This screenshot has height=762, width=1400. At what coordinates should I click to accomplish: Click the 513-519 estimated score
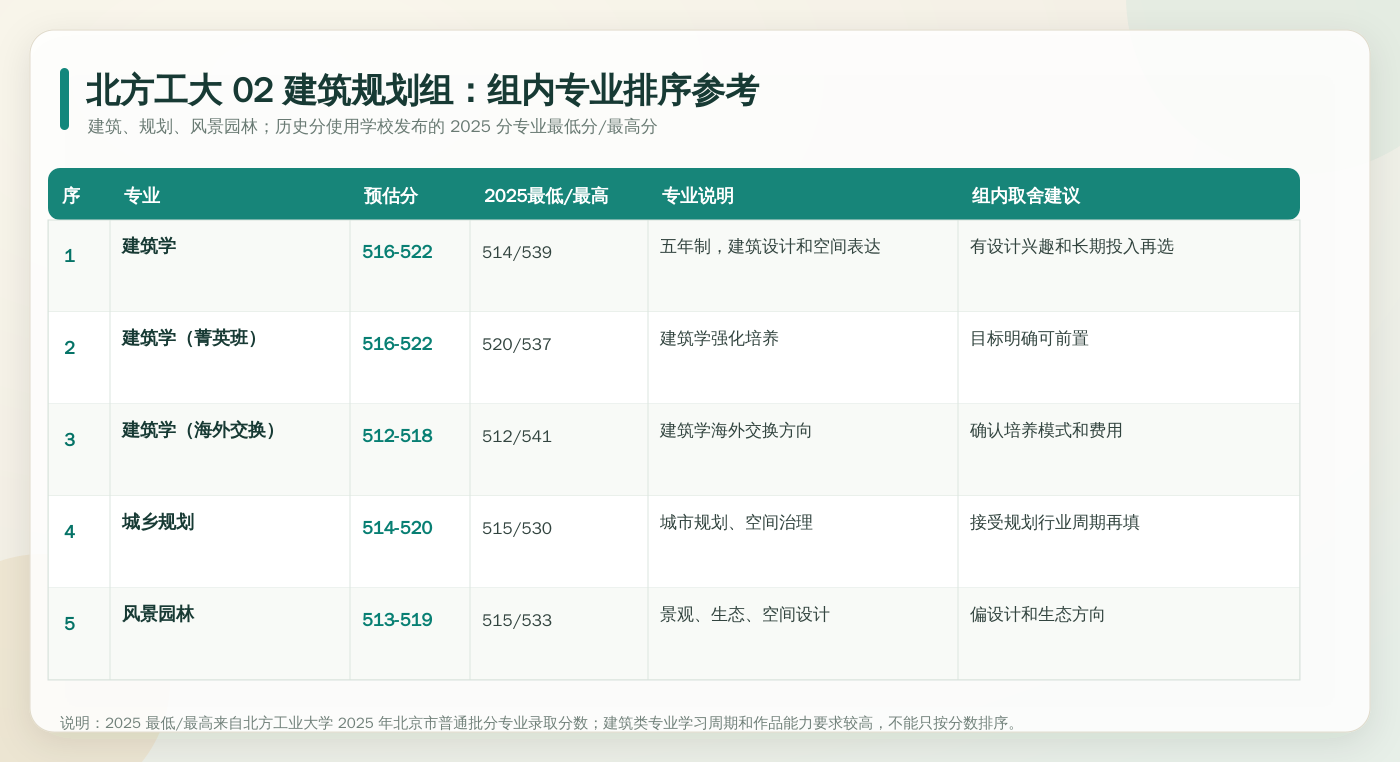click(397, 620)
